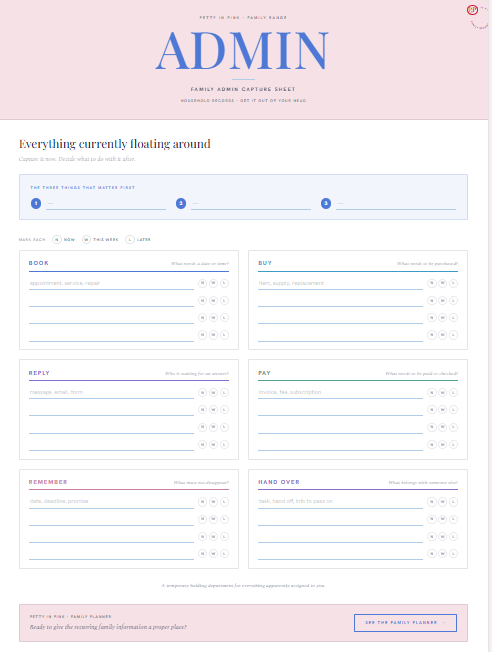Mark N on last PAY row
The height and width of the screenshot is (652, 492).
coord(432,445)
